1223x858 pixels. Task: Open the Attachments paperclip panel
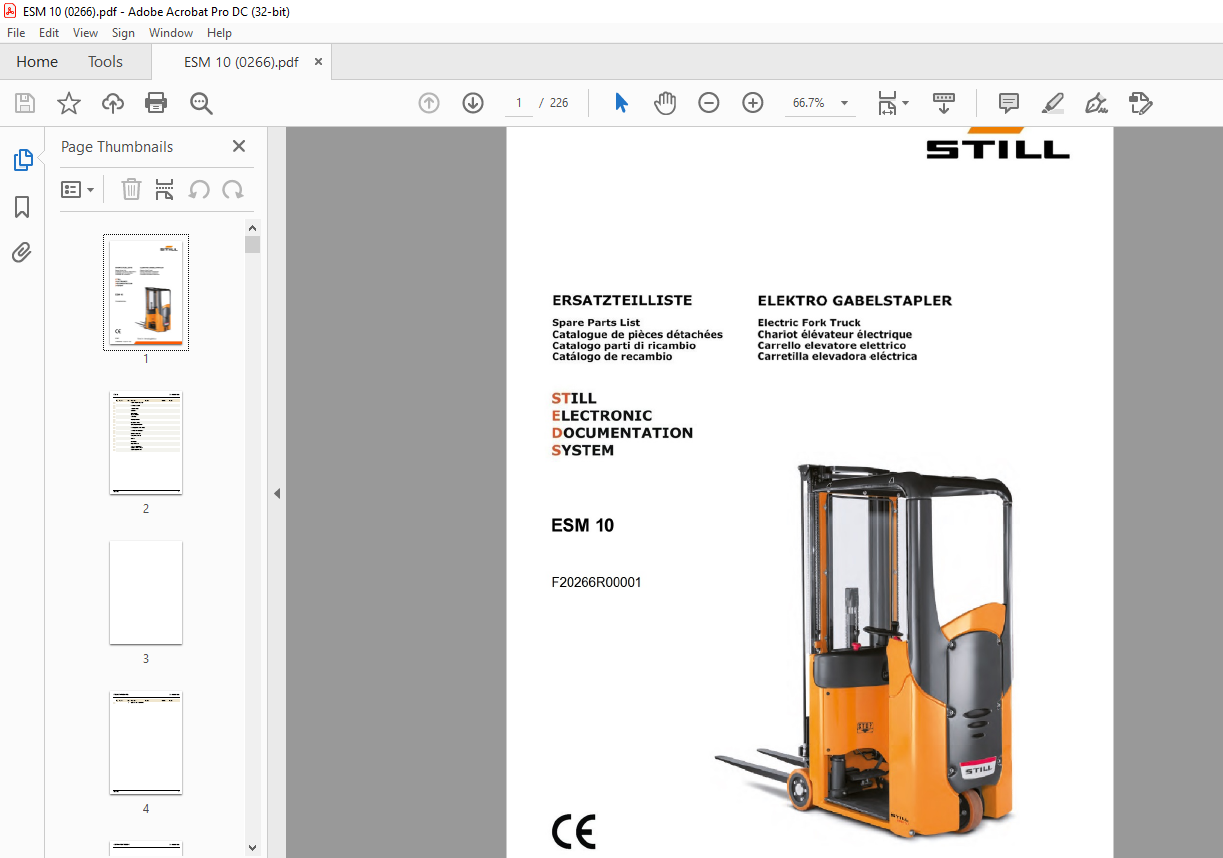(x=22, y=252)
